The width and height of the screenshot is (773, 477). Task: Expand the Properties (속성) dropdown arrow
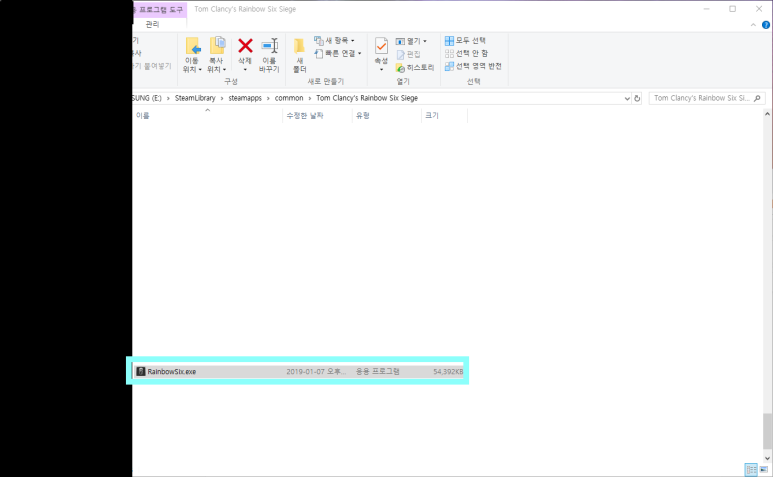[x=381, y=70]
